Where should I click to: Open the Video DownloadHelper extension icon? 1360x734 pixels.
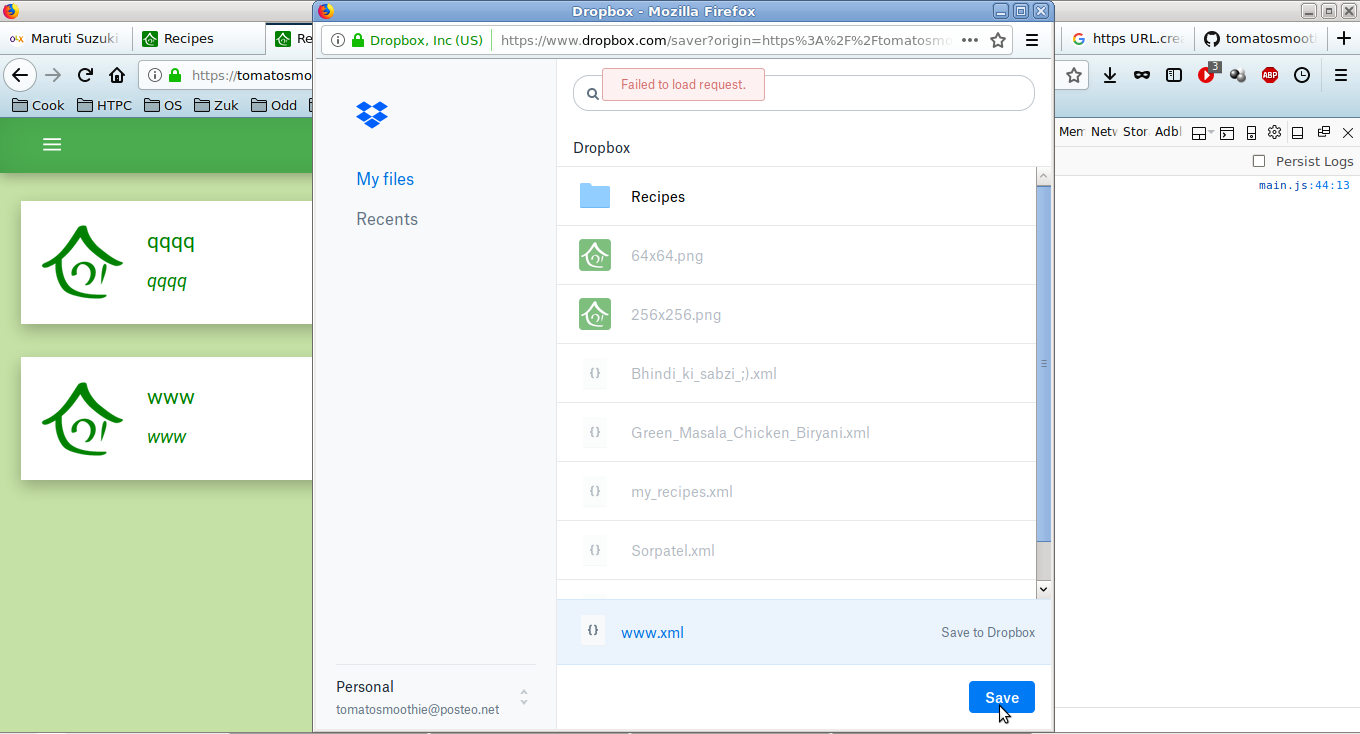pos(1206,75)
